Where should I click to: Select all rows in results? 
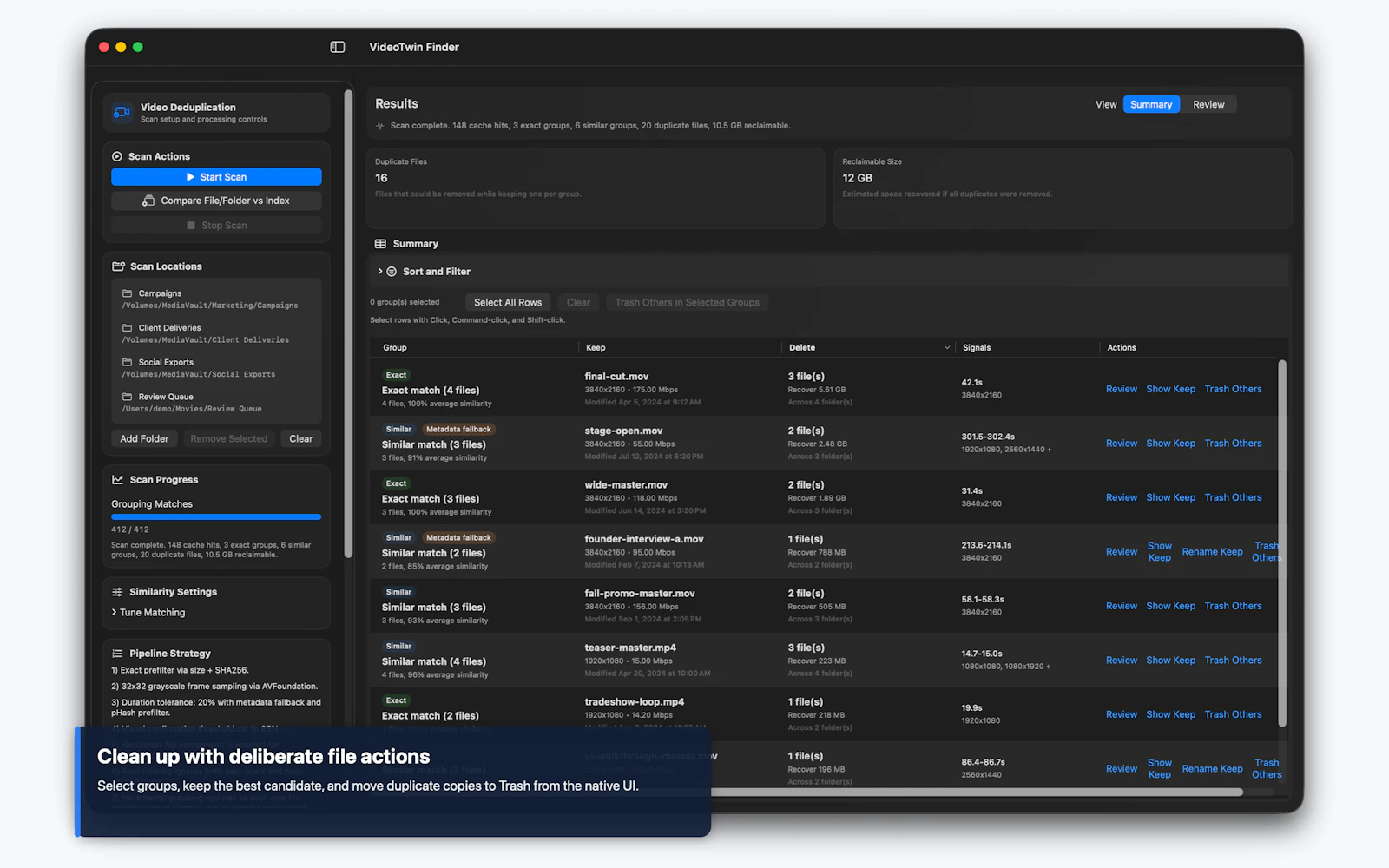[x=508, y=302]
